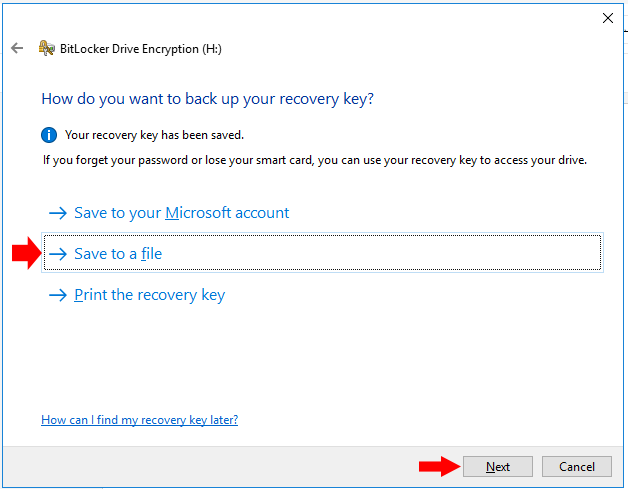The height and width of the screenshot is (489, 628).
Task: Click the blue information icon
Action: click(x=49, y=135)
